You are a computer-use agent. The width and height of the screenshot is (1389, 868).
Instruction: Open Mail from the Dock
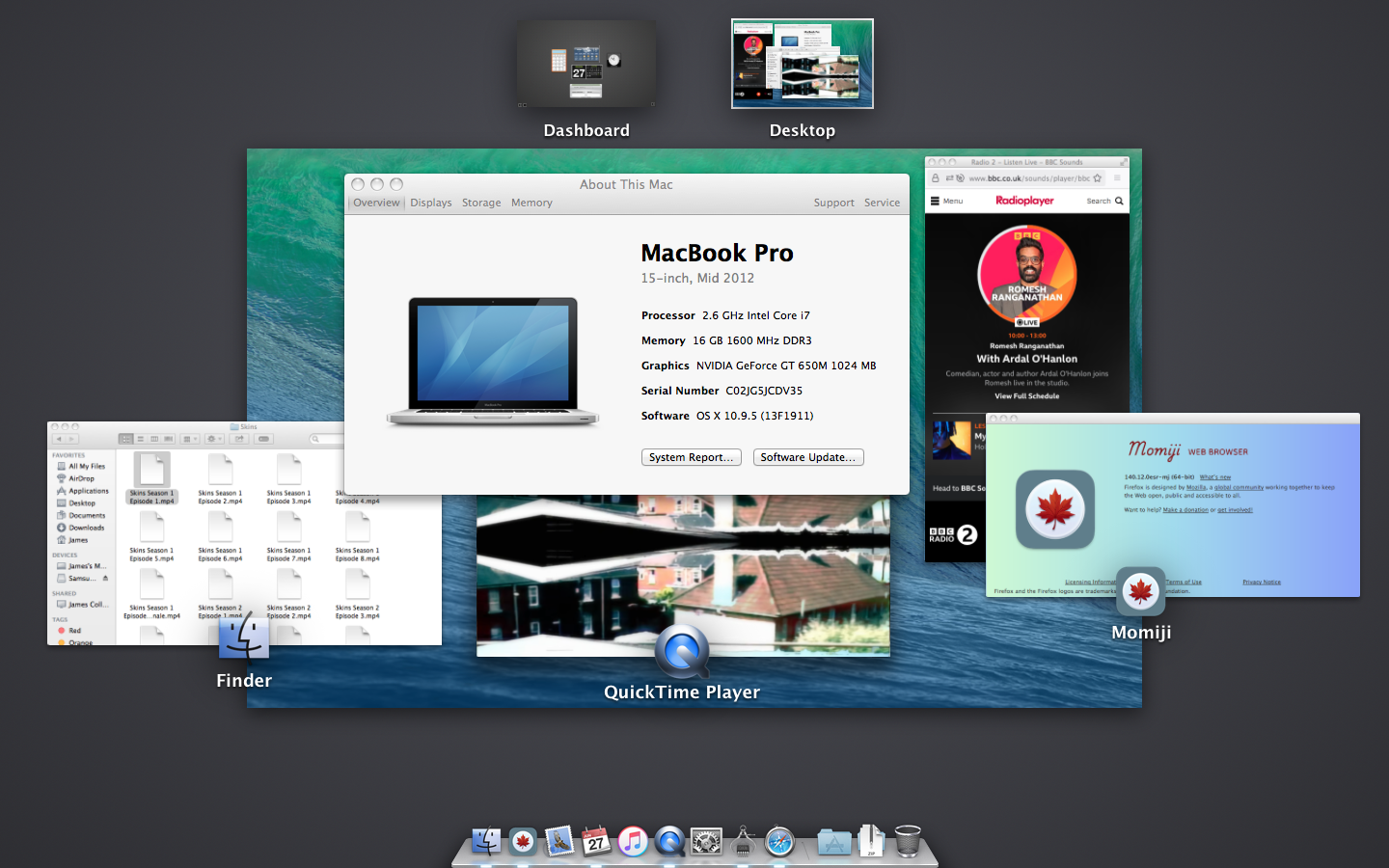click(559, 842)
